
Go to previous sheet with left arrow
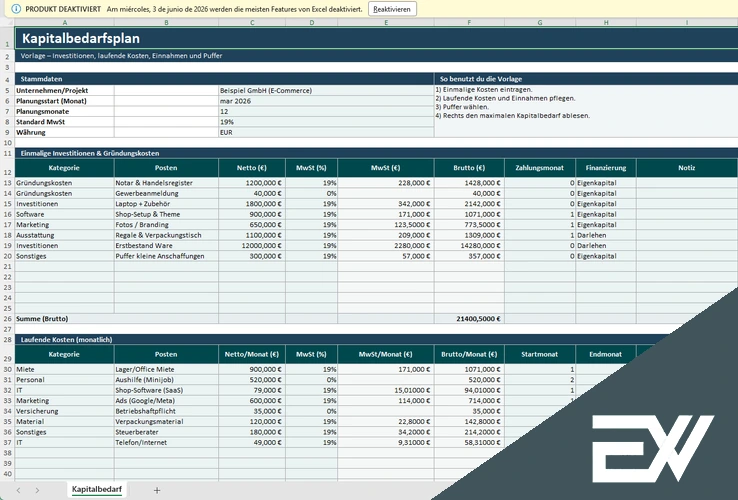pos(18,490)
